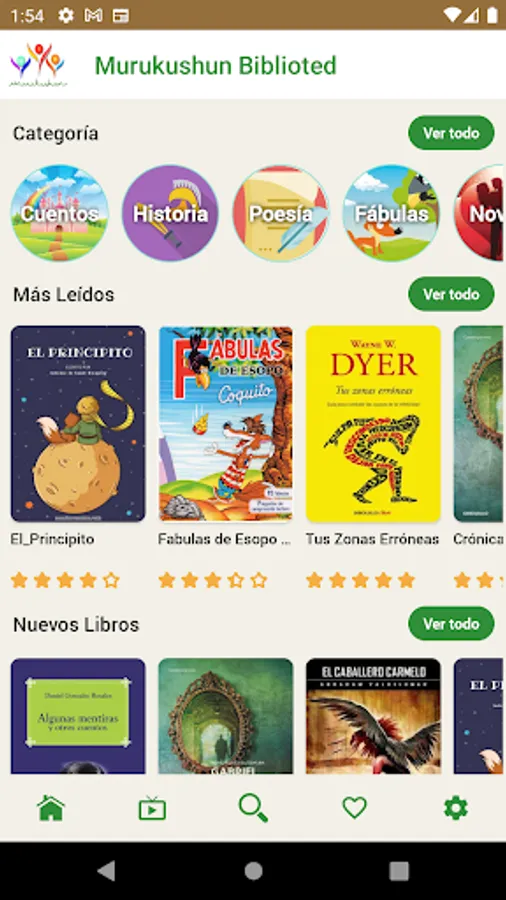Screen dimensions: 506x900
Task: Open El Caballero Carmelo book cover
Action: (373, 716)
